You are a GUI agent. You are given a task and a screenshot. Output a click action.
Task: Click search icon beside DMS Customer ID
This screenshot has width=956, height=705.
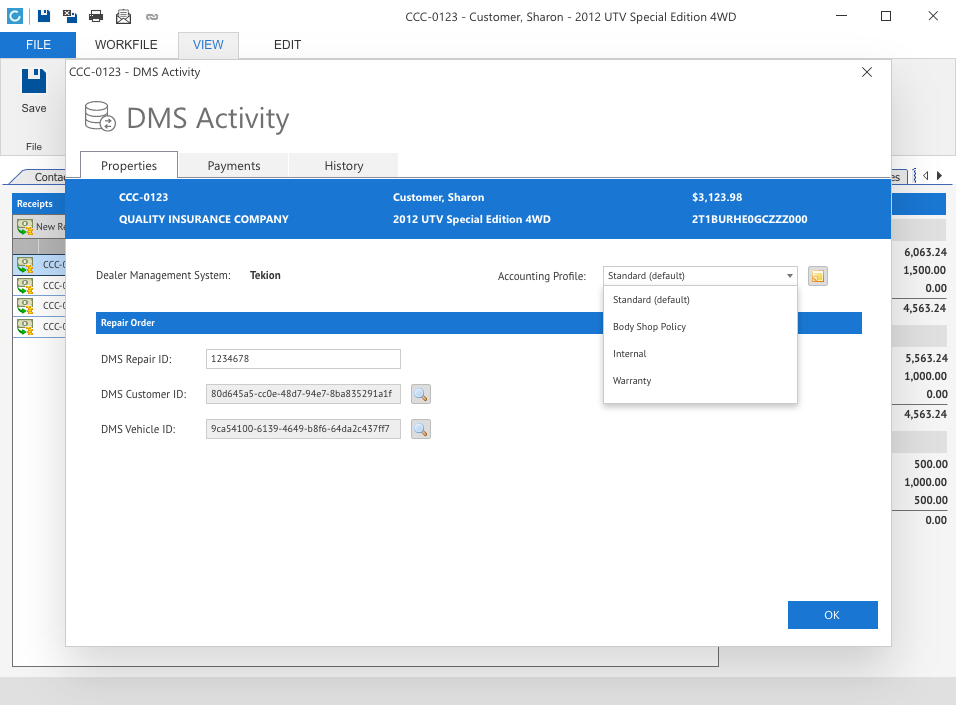click(421, 394)
